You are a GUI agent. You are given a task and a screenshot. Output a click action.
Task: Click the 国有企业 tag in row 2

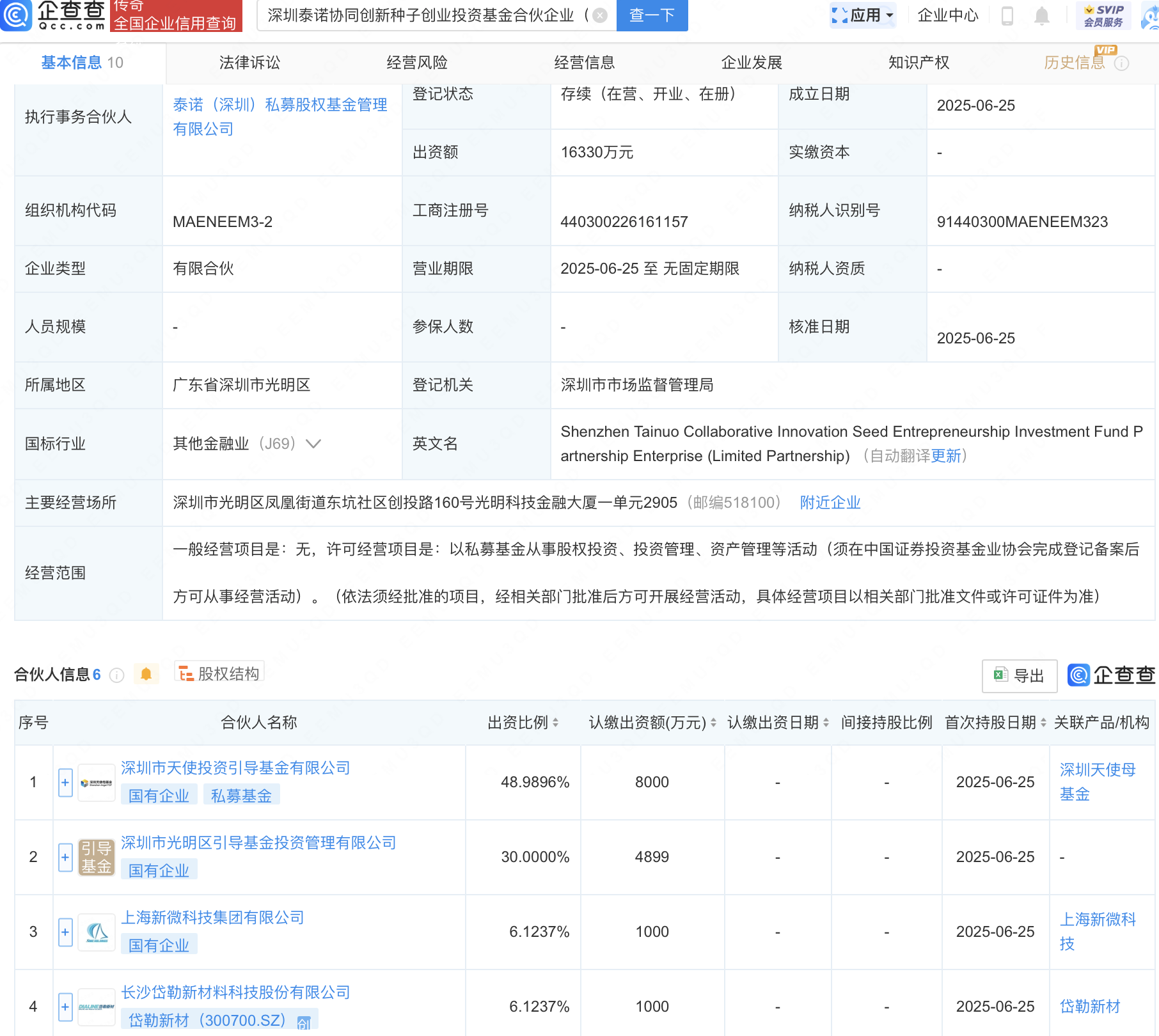coord(159,871)
